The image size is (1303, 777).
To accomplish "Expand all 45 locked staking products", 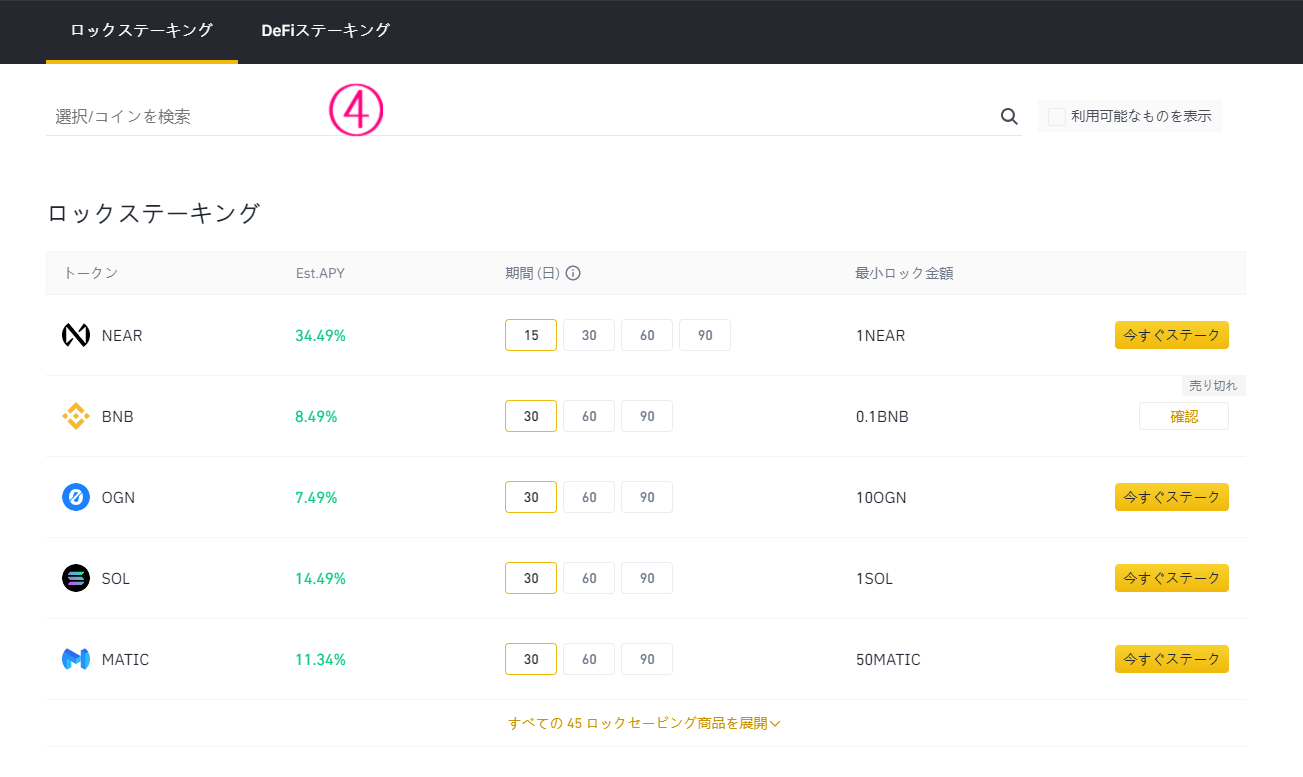I will [644, 723].
